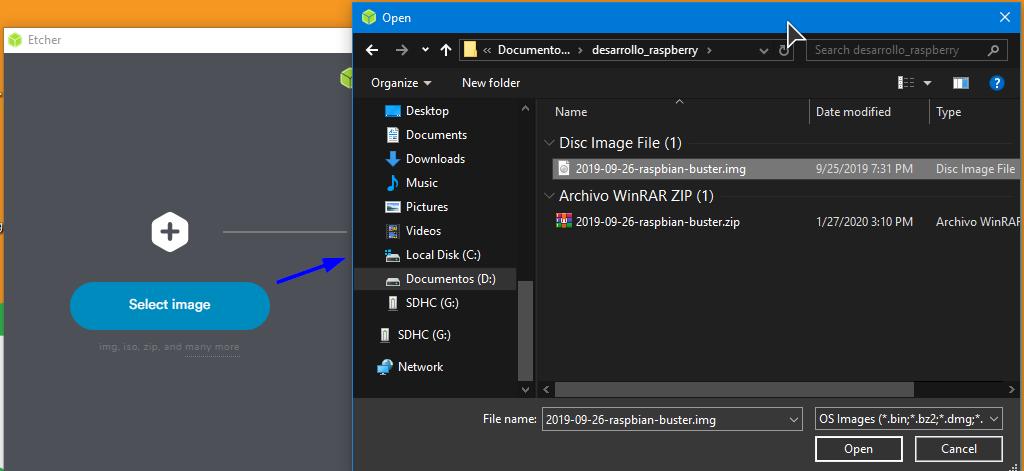Click navigation pane scroll down arrow
This screenshot has width=1024, height=471.
[526, 389]
